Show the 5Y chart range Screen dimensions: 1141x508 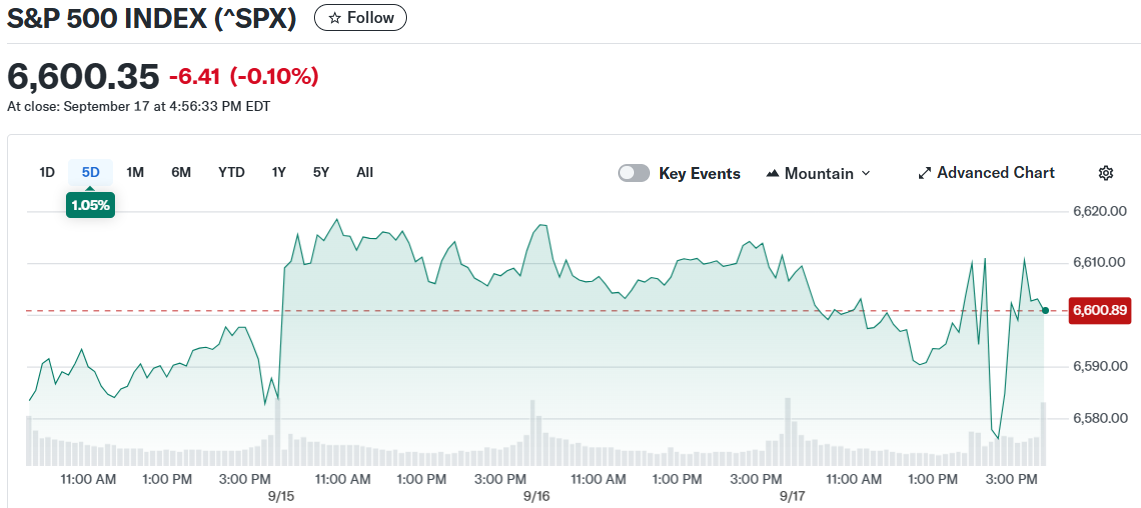click(x=321, y=172)
